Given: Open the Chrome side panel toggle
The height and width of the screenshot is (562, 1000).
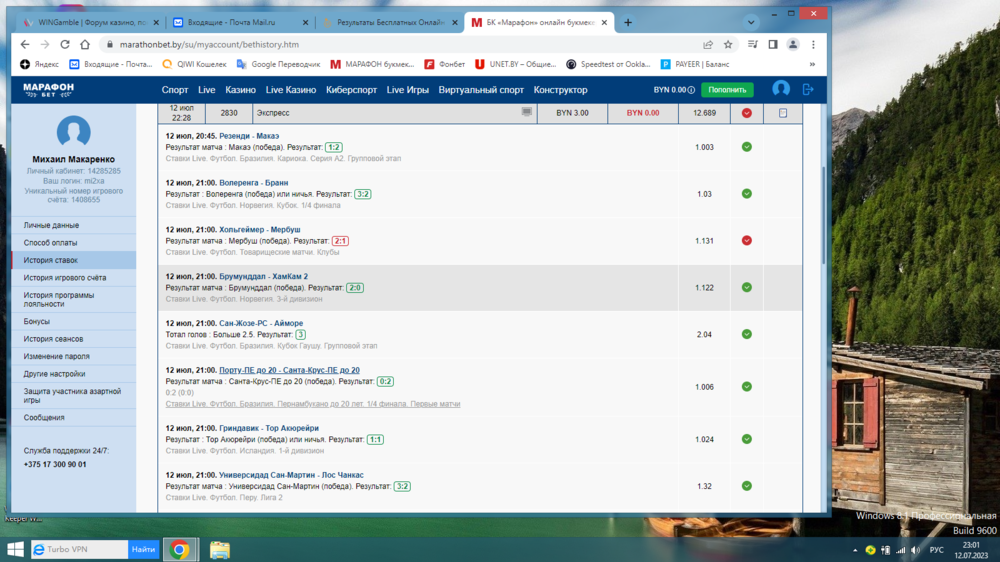Looking at the screenshot, I should tap(773, 44).
